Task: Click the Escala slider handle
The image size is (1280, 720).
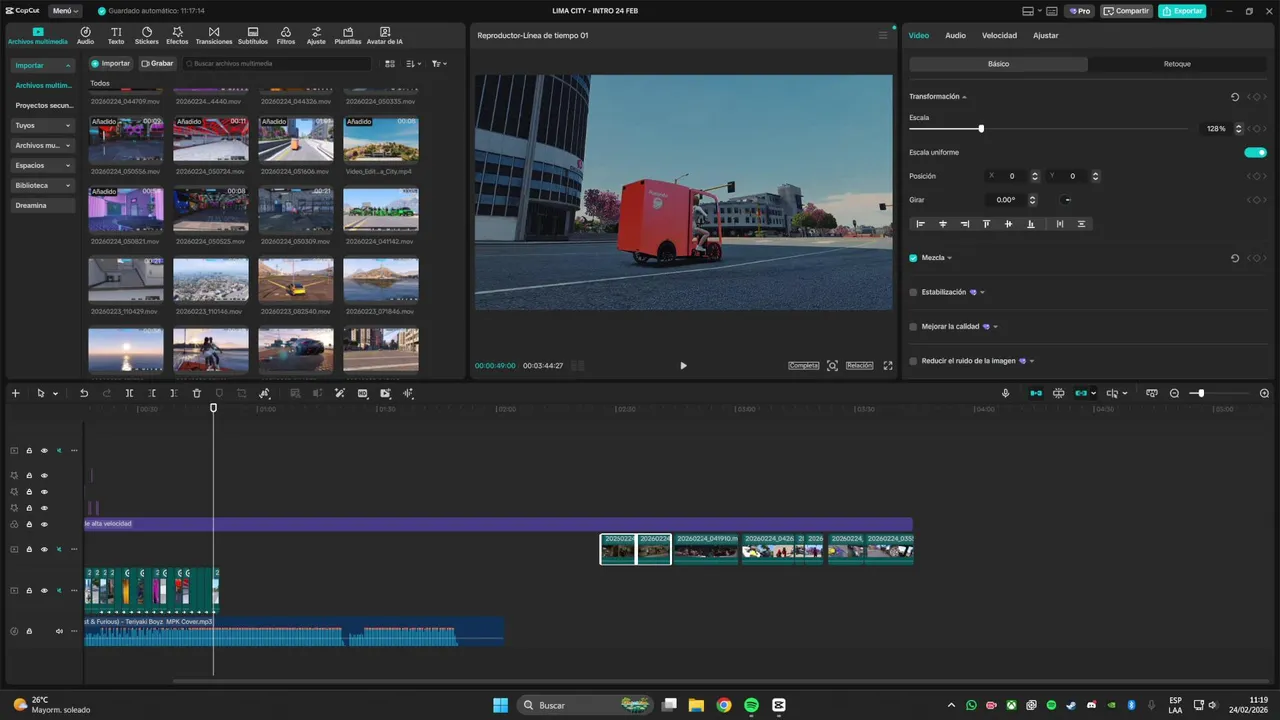Action: [981, 129]
